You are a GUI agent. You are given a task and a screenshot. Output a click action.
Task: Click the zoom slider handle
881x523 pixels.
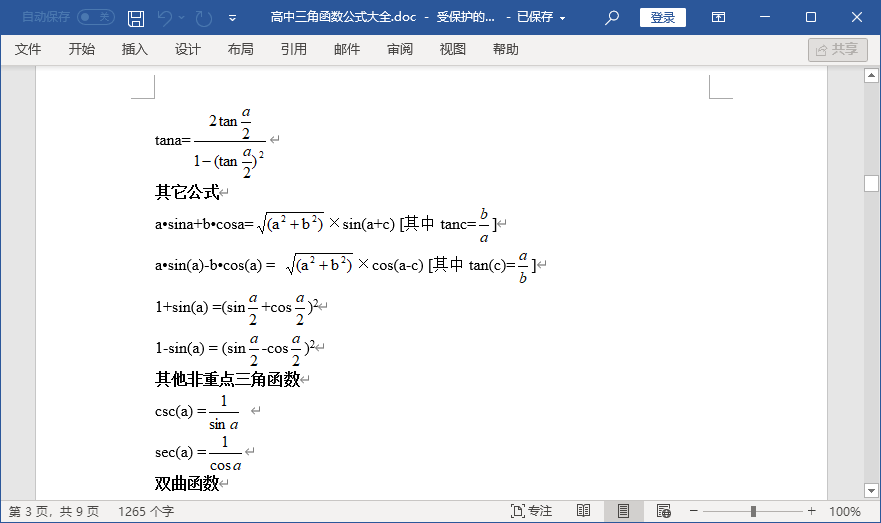click(x=753, y=511)
